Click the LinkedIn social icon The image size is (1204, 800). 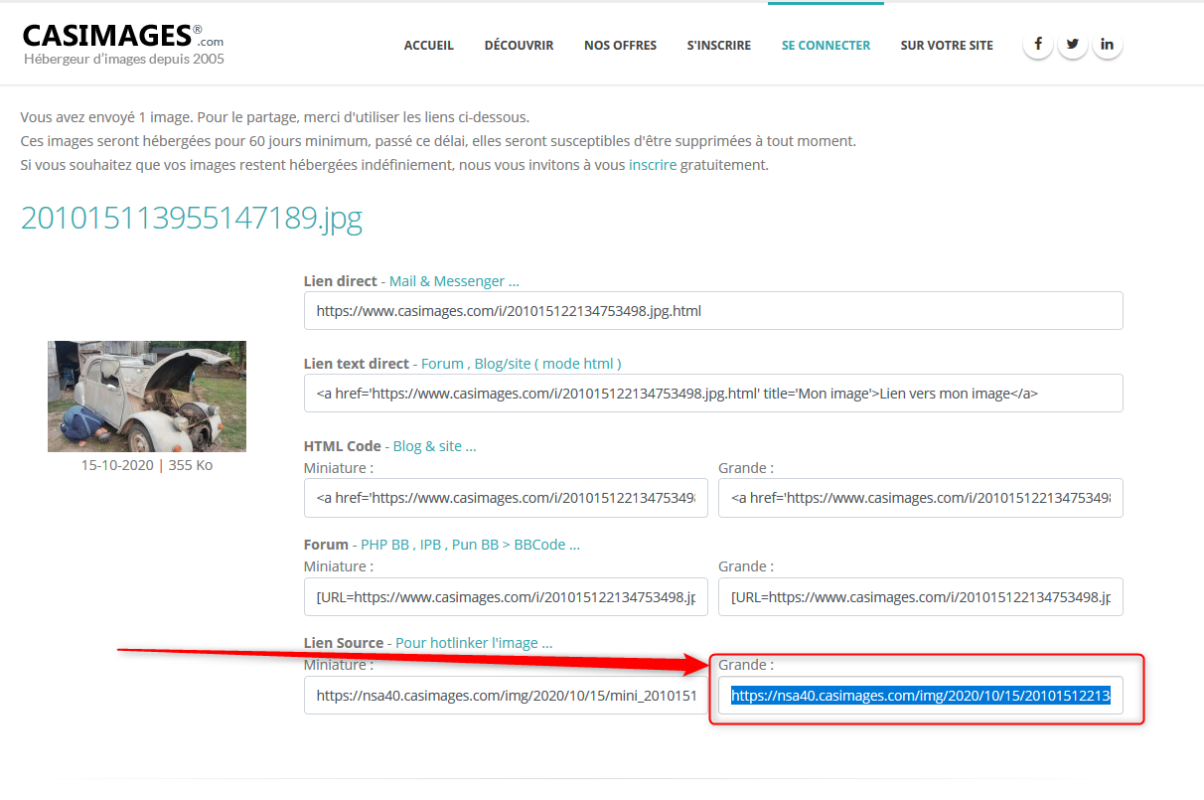(x=1107, y=45)
